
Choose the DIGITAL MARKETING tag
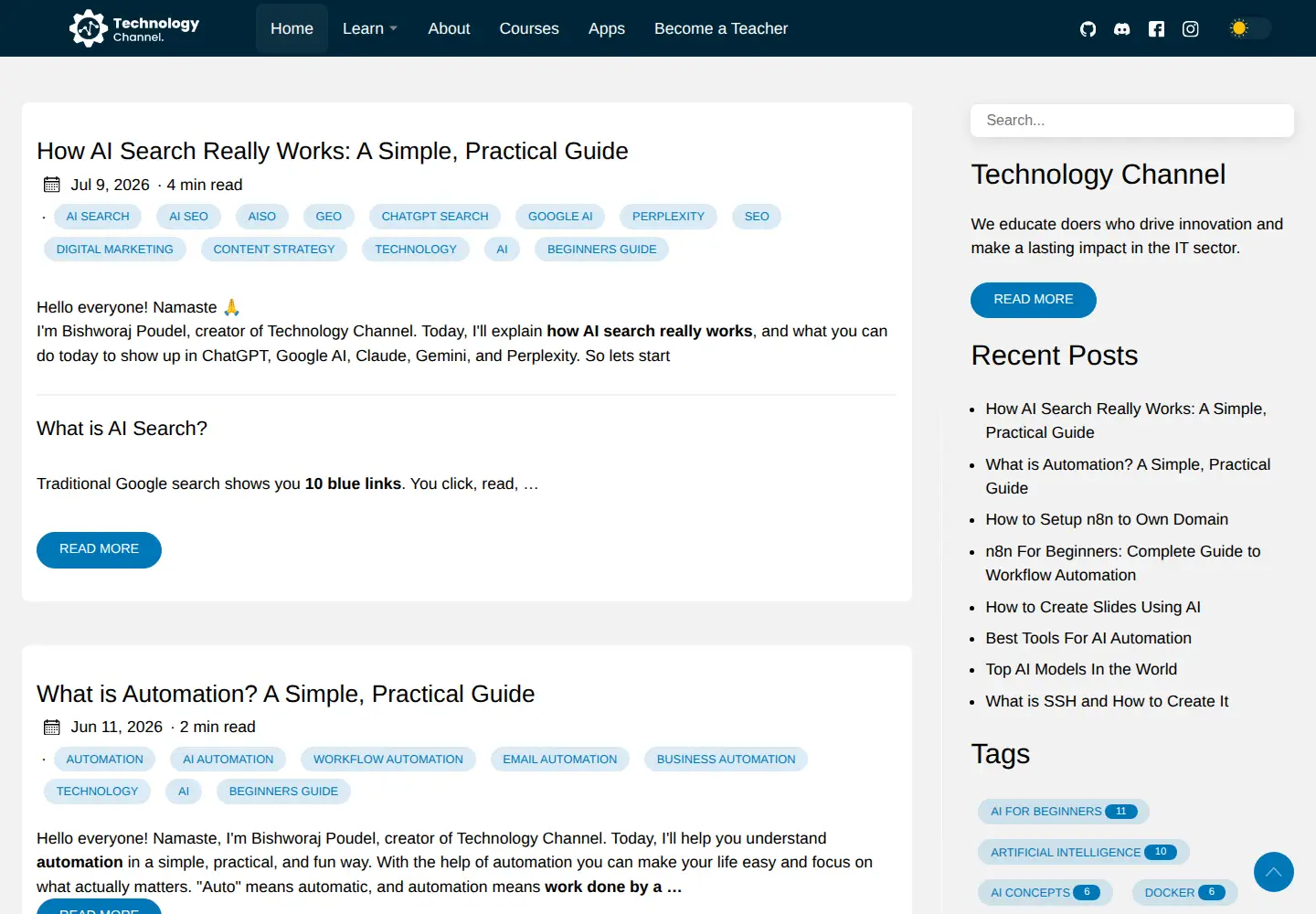click(x=115, y=250)
